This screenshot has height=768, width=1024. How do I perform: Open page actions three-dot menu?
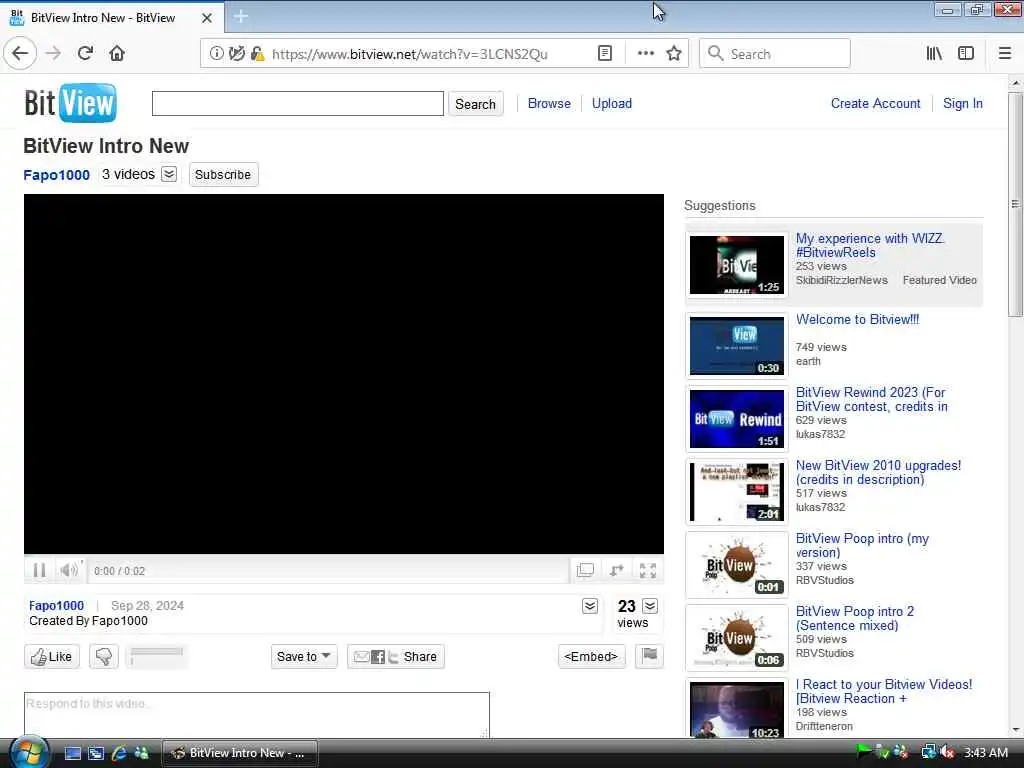(x=645, y=54)
